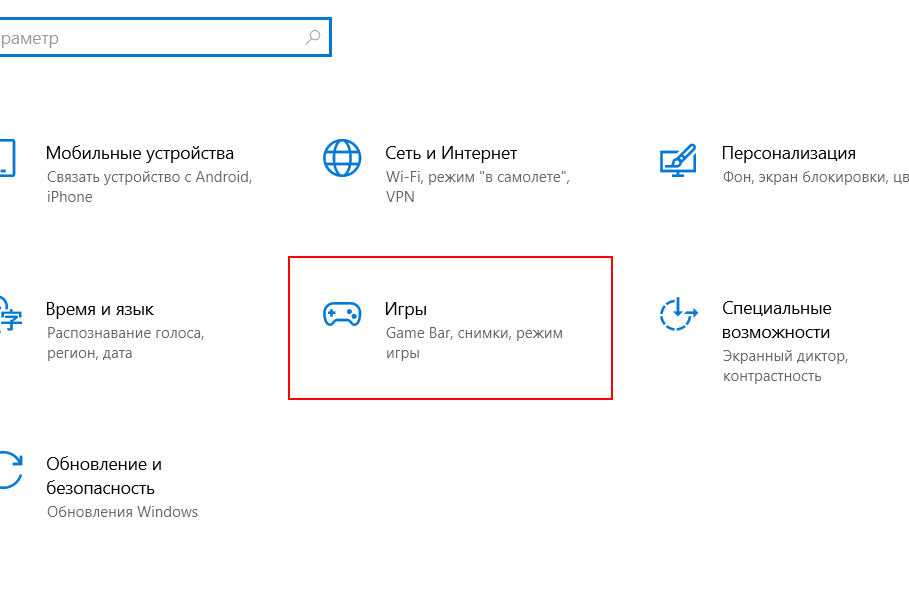Click the globe icon for Сеть и Интернет

click(342, 158)
